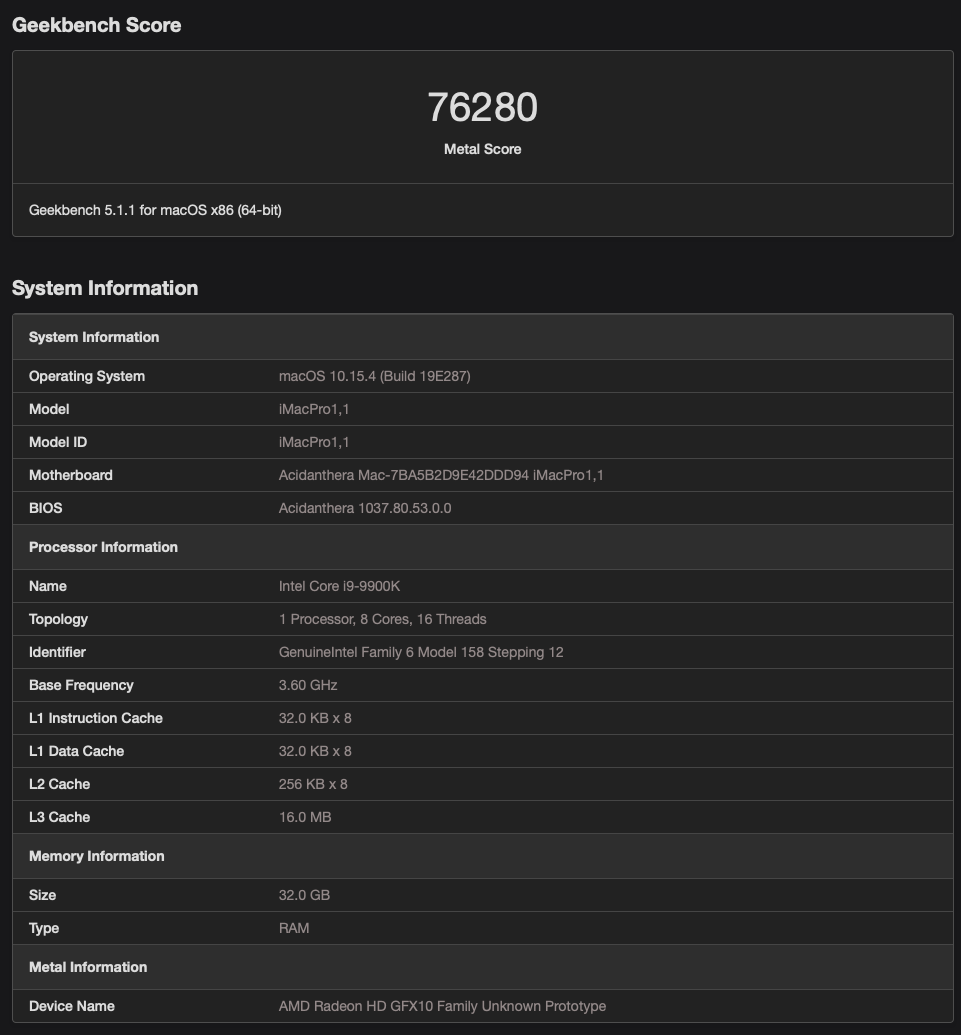Select 'Acidanthera 1037.80.53.0.0' BIOS value

[365, 508]
